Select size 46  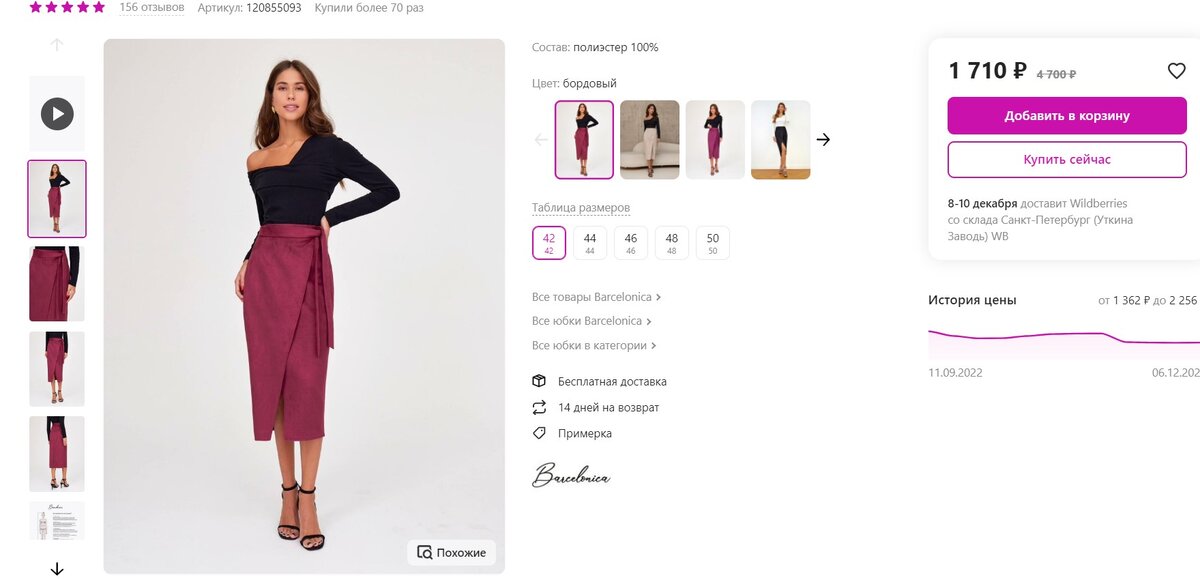631,243
